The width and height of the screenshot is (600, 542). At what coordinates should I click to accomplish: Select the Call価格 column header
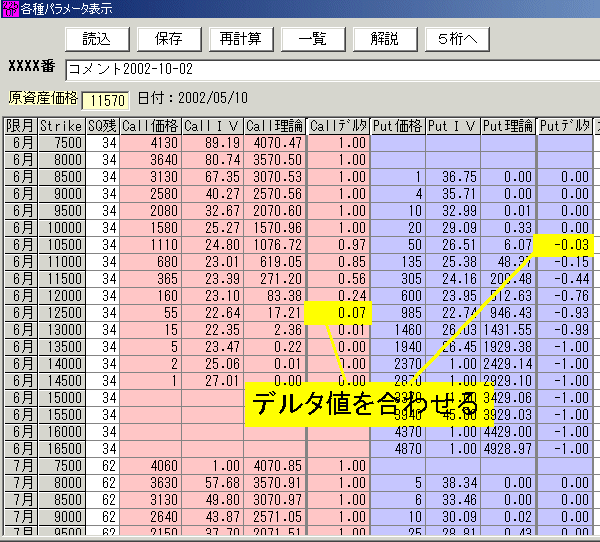tap(150, 126)
